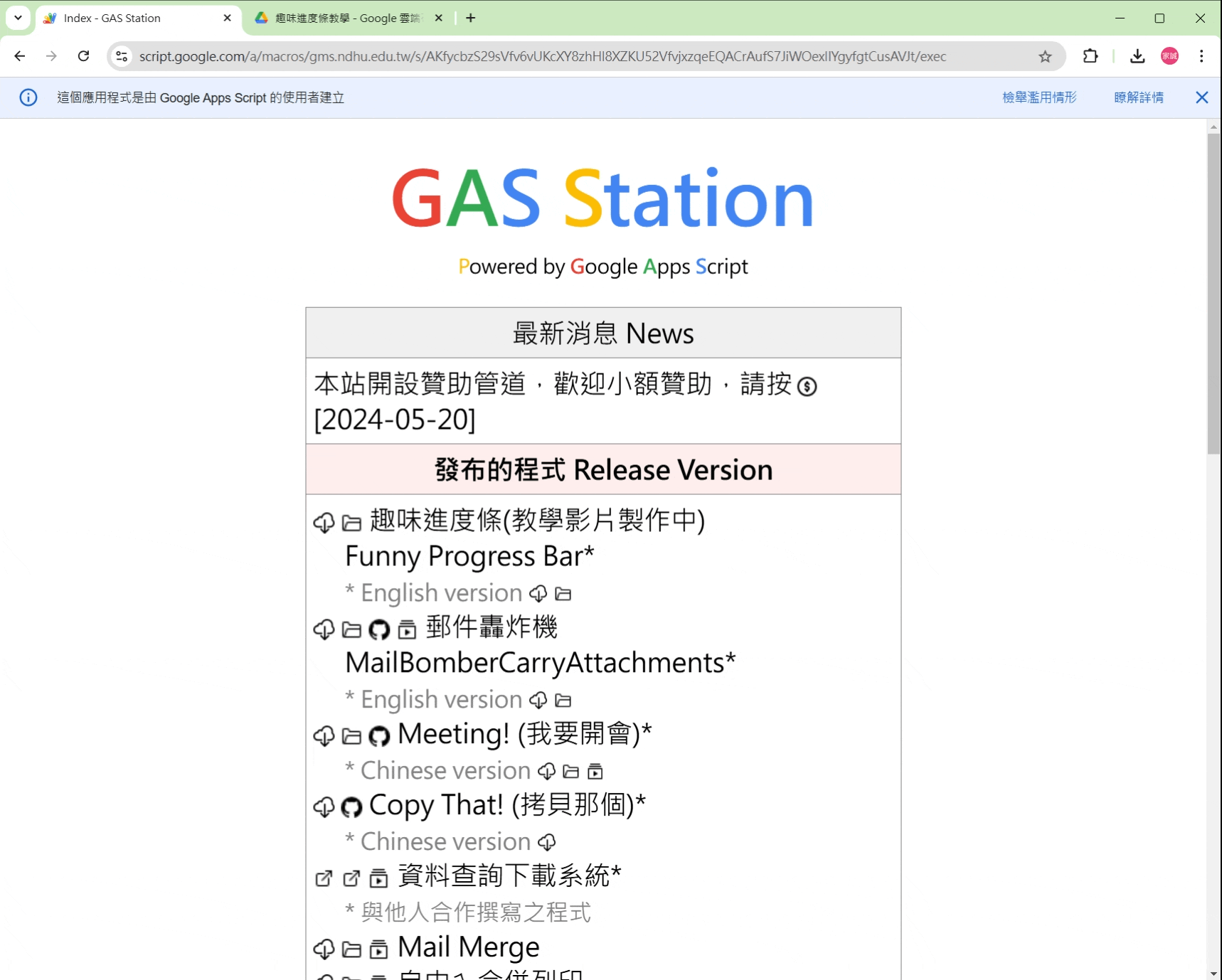Screen dimensions: 1222x980
Task: Open Funny Progress Bar English version folder icon
Action: [x=563, y=593]
